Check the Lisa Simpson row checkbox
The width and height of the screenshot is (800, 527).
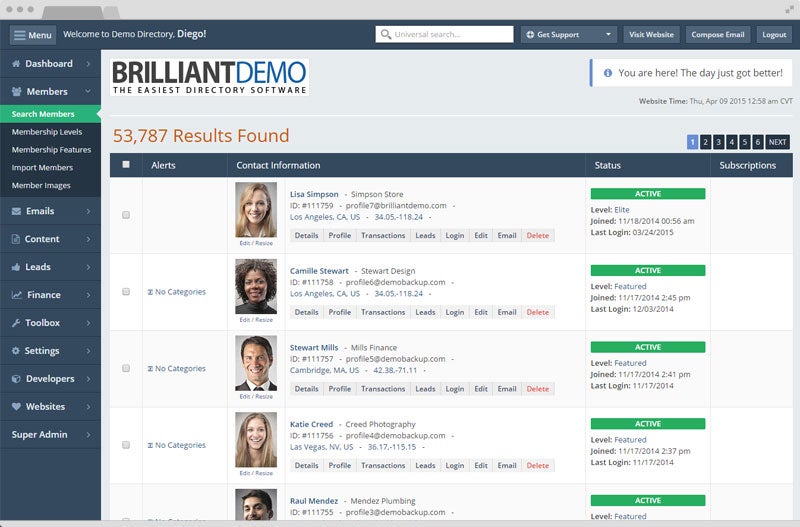(126, 215)
